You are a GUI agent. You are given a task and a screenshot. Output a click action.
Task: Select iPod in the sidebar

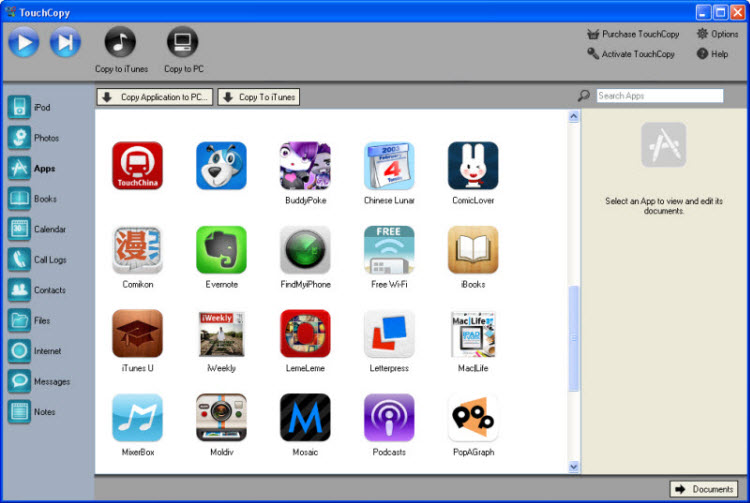(x=30, y=107)
